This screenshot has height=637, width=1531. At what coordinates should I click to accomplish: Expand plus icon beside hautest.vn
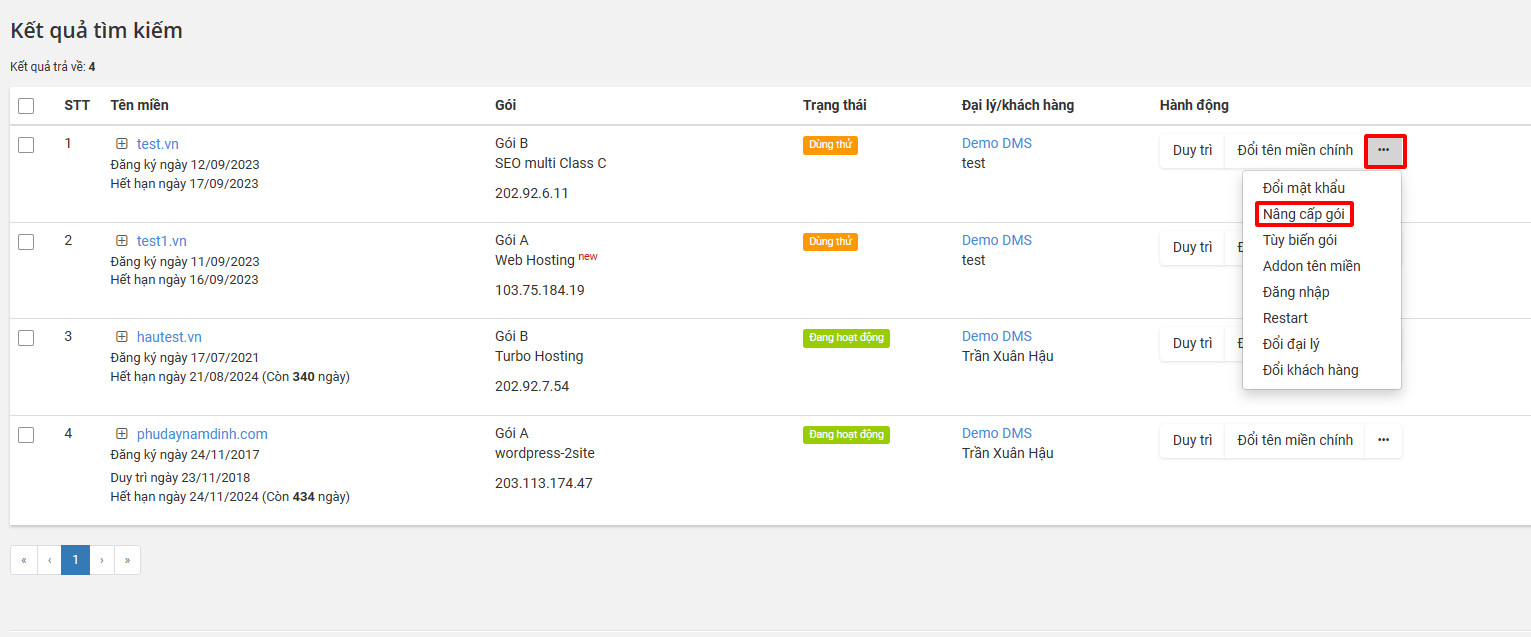point(122,337)
